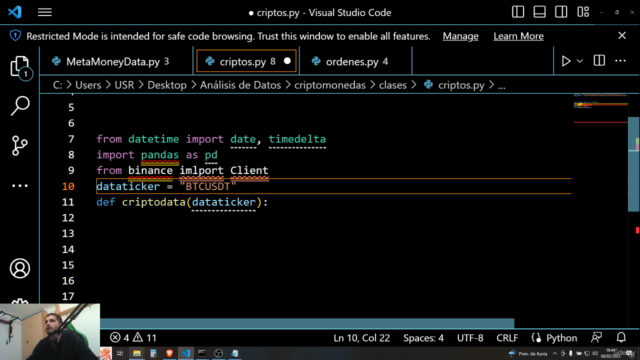Viewport: 640px width, 360px height.
Task: Select clases breadcrumb
Action: (393, 85)
